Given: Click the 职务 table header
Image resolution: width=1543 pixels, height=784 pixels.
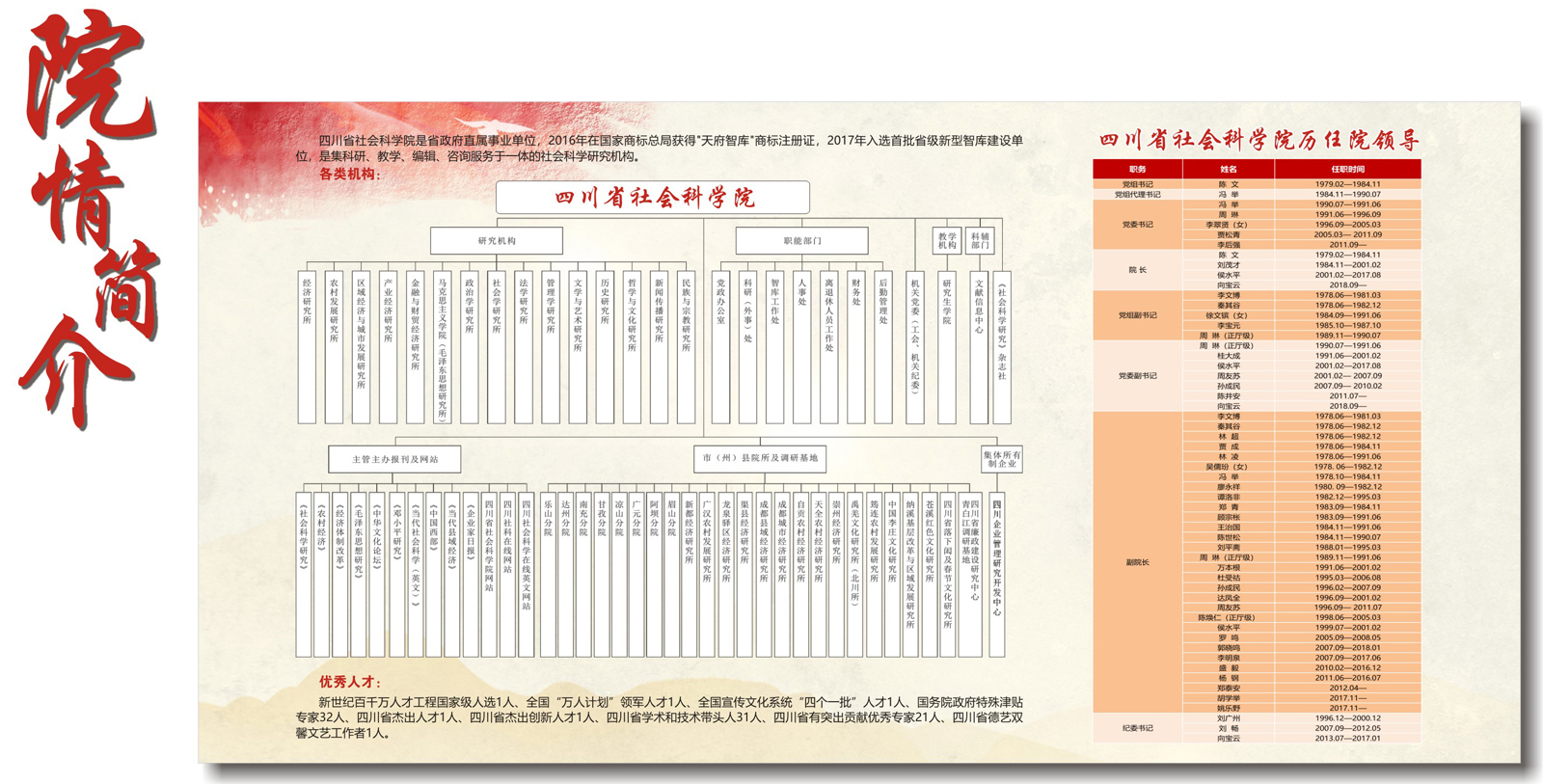Looking at the screenshot, I should 1137,170.
